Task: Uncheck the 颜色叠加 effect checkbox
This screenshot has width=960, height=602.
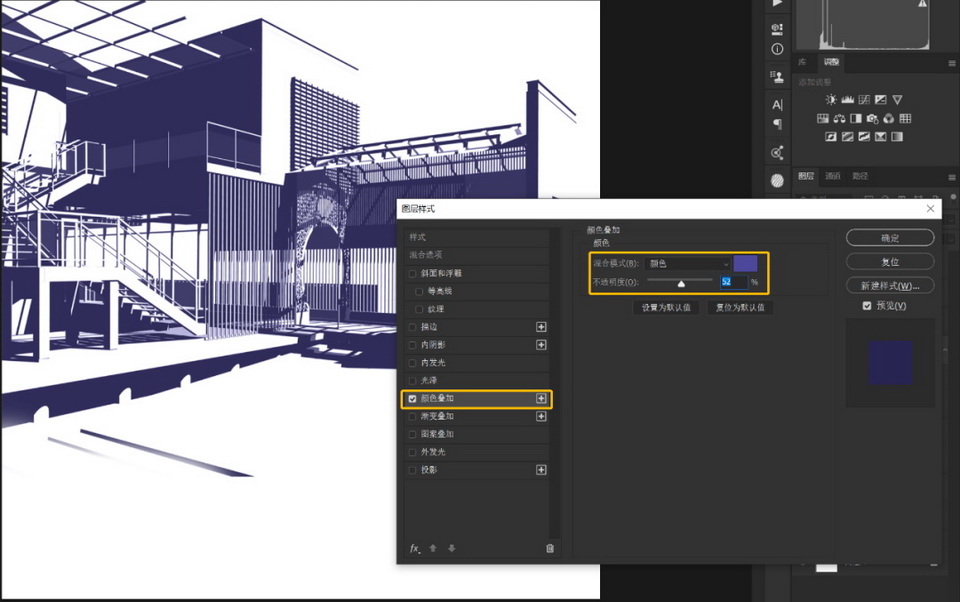Action: click(x=412, y=399)
